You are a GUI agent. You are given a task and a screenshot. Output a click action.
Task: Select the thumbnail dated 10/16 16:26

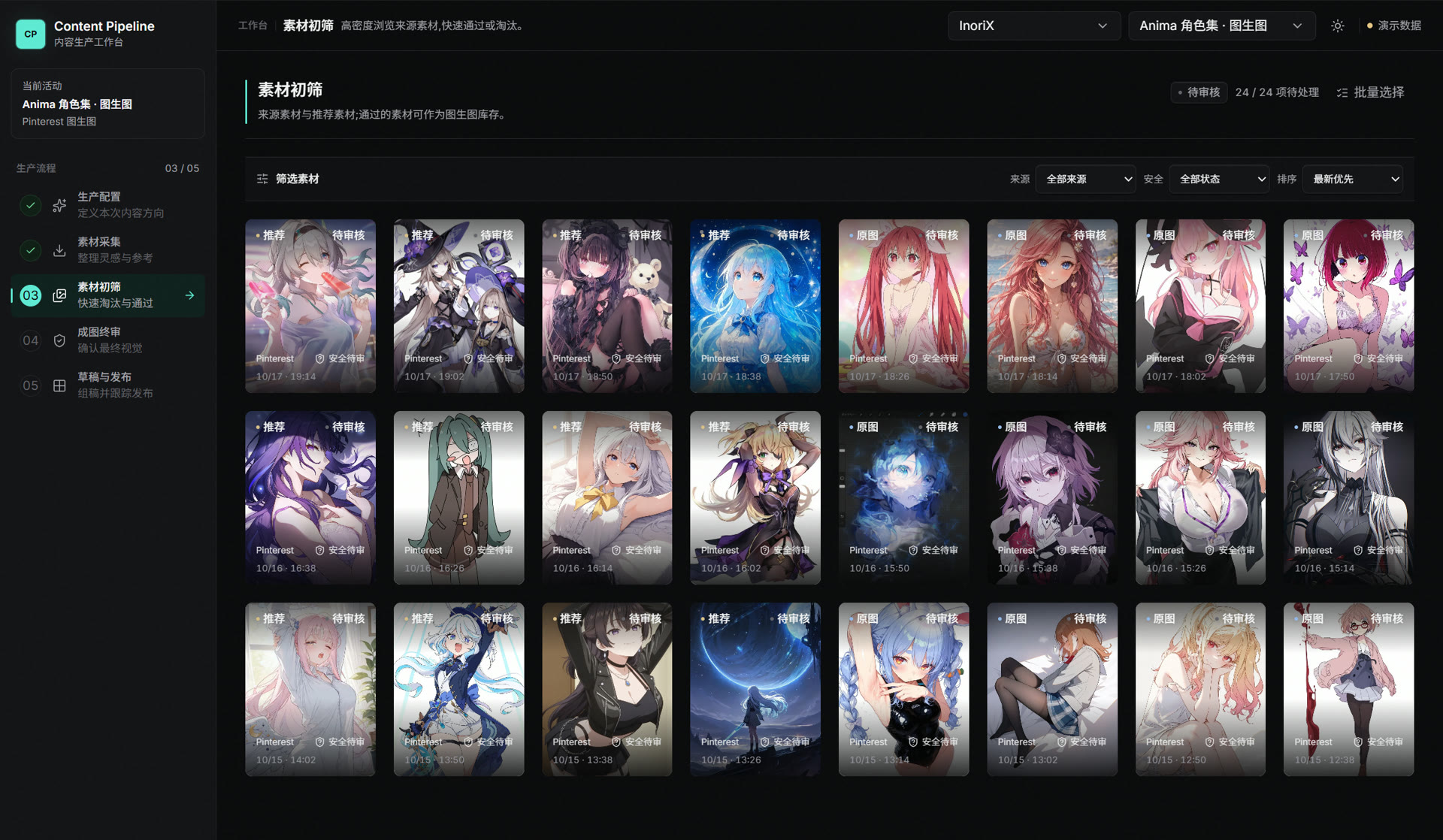pyautogui.click(x=458, y=497)
